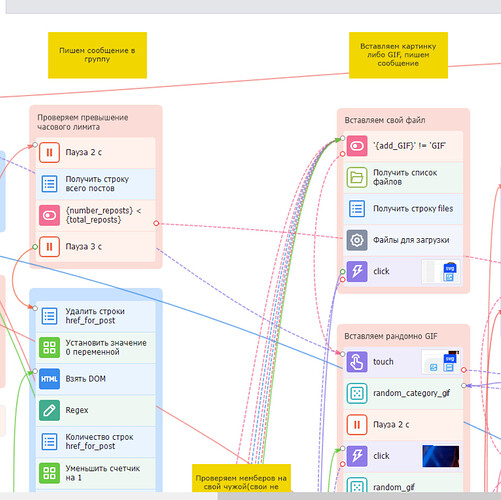This screenshot has width=501, height=500.
Task: Select the green grid icon for Установить значение
Action: pyautogui.click(x=49, y=347)
